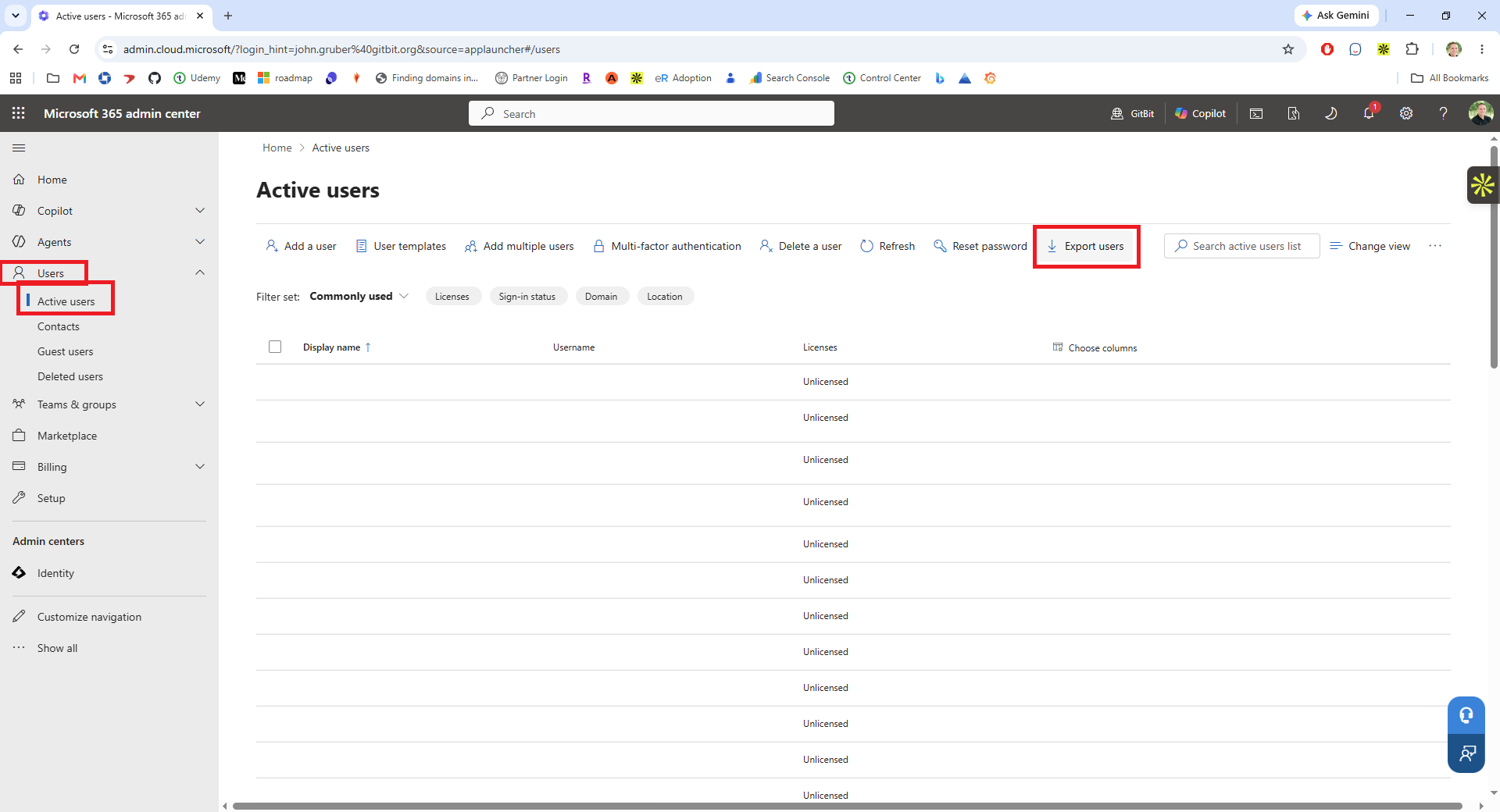Collapse the navigation hamburger menu
This screenshot has height=812, width=1500.
coord(19,148)
